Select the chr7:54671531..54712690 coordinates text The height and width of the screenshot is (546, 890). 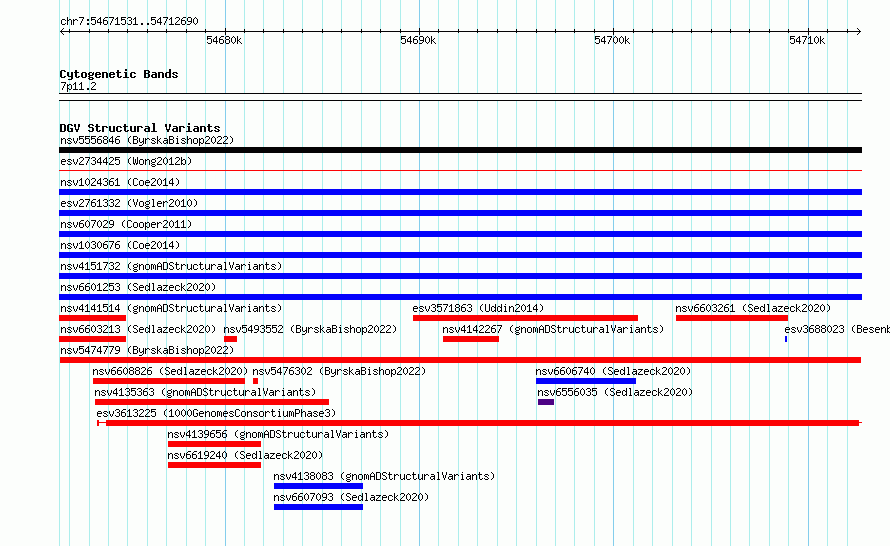tap(129, 22)
